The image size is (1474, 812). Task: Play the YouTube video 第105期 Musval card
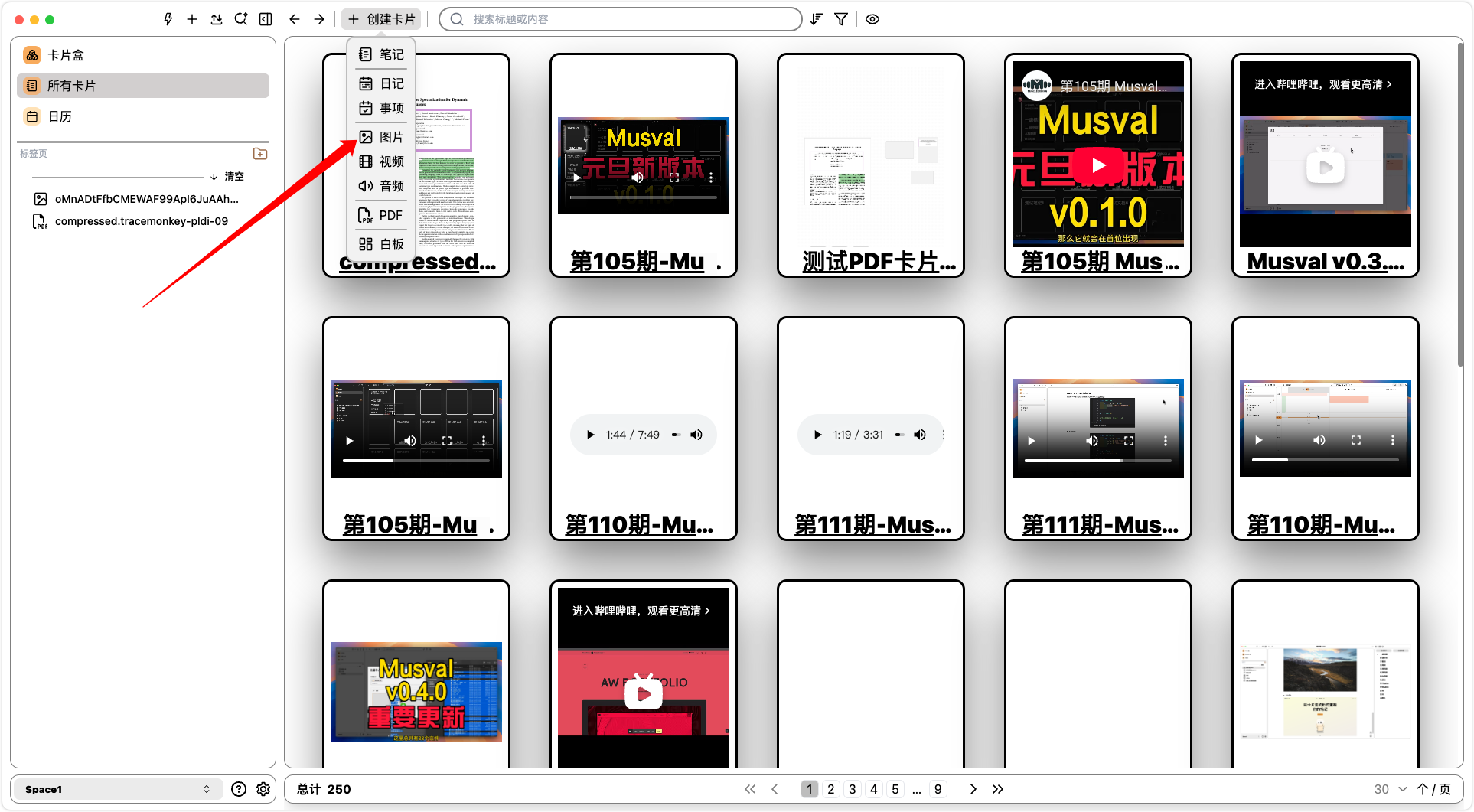(1098, 165)
